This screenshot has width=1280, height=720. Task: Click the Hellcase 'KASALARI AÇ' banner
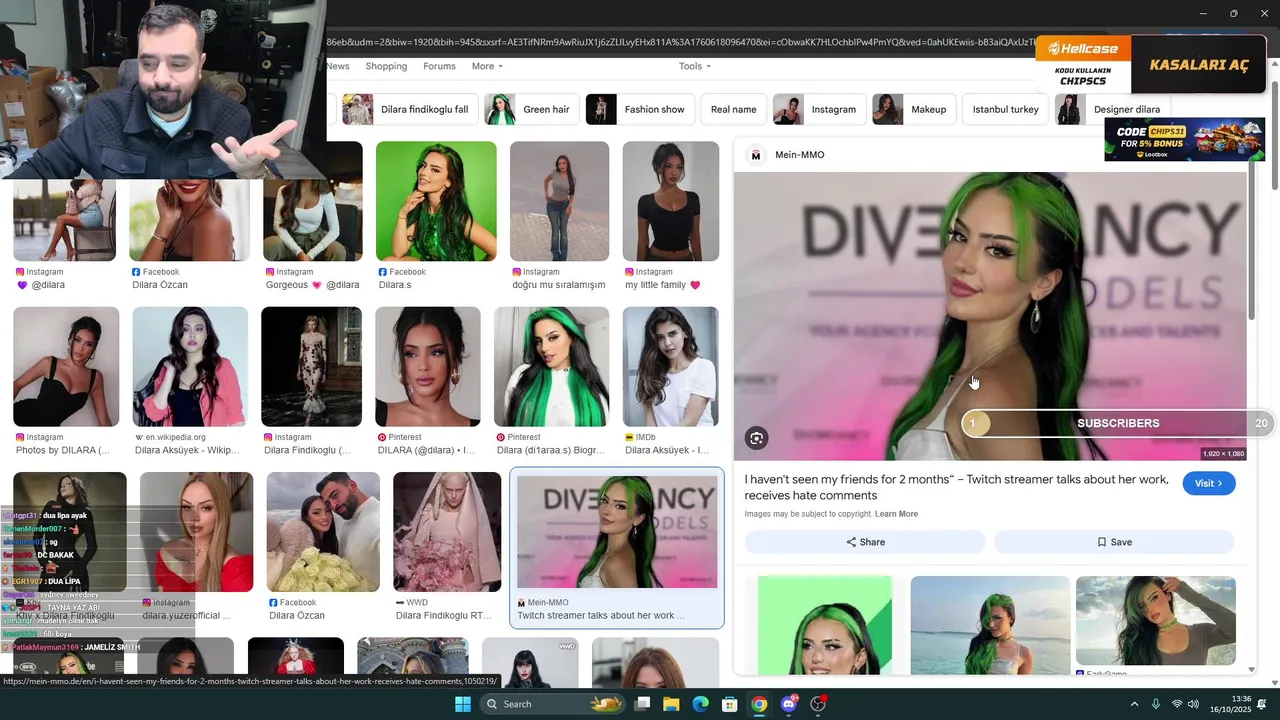(x=1199, y=65)
